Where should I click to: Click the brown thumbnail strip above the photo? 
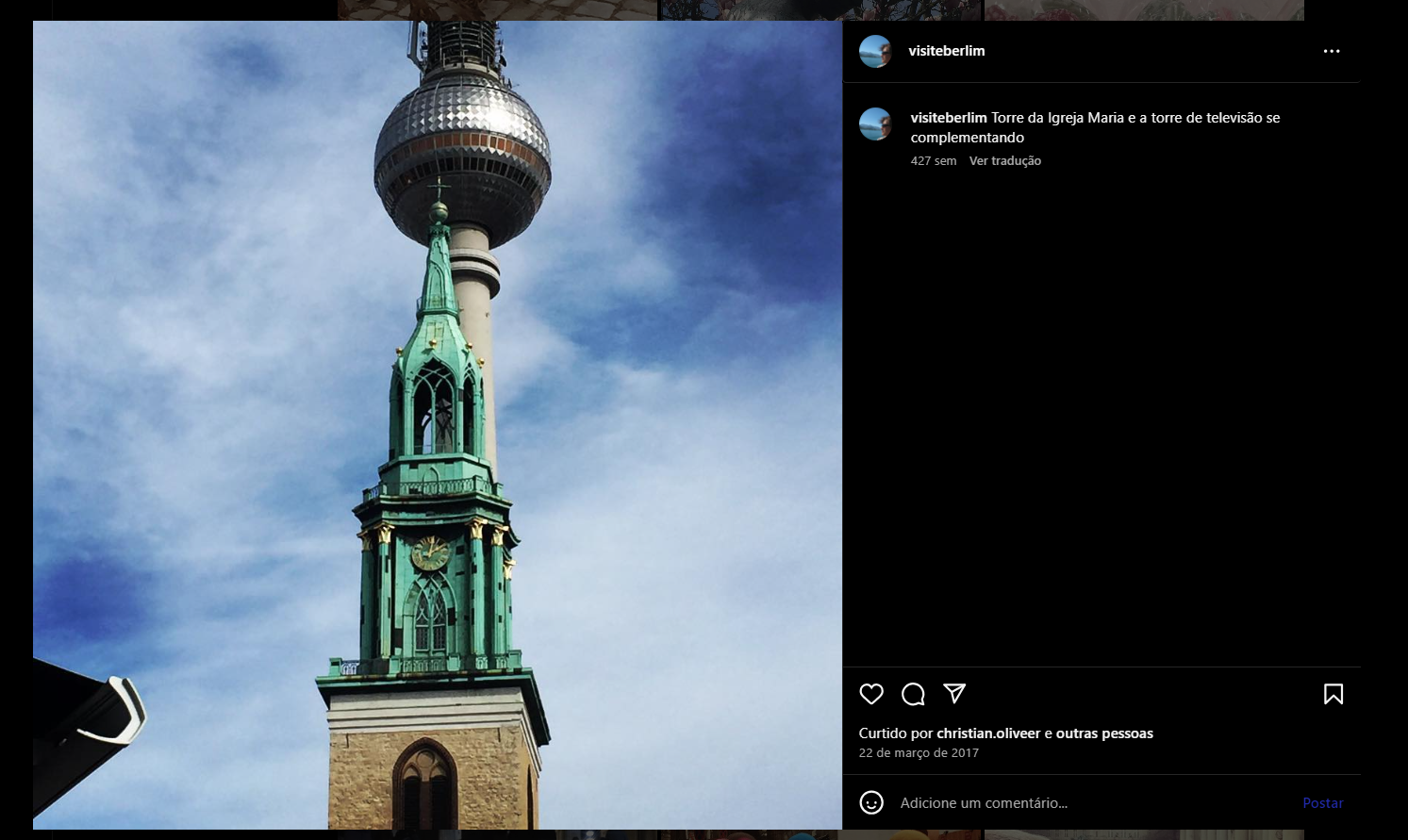tap(497, 9)
